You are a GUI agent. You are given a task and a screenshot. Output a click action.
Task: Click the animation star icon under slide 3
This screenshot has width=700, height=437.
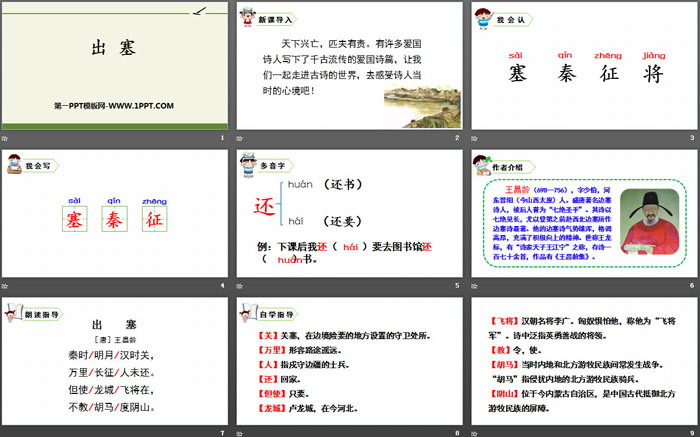tap(474, 139)
